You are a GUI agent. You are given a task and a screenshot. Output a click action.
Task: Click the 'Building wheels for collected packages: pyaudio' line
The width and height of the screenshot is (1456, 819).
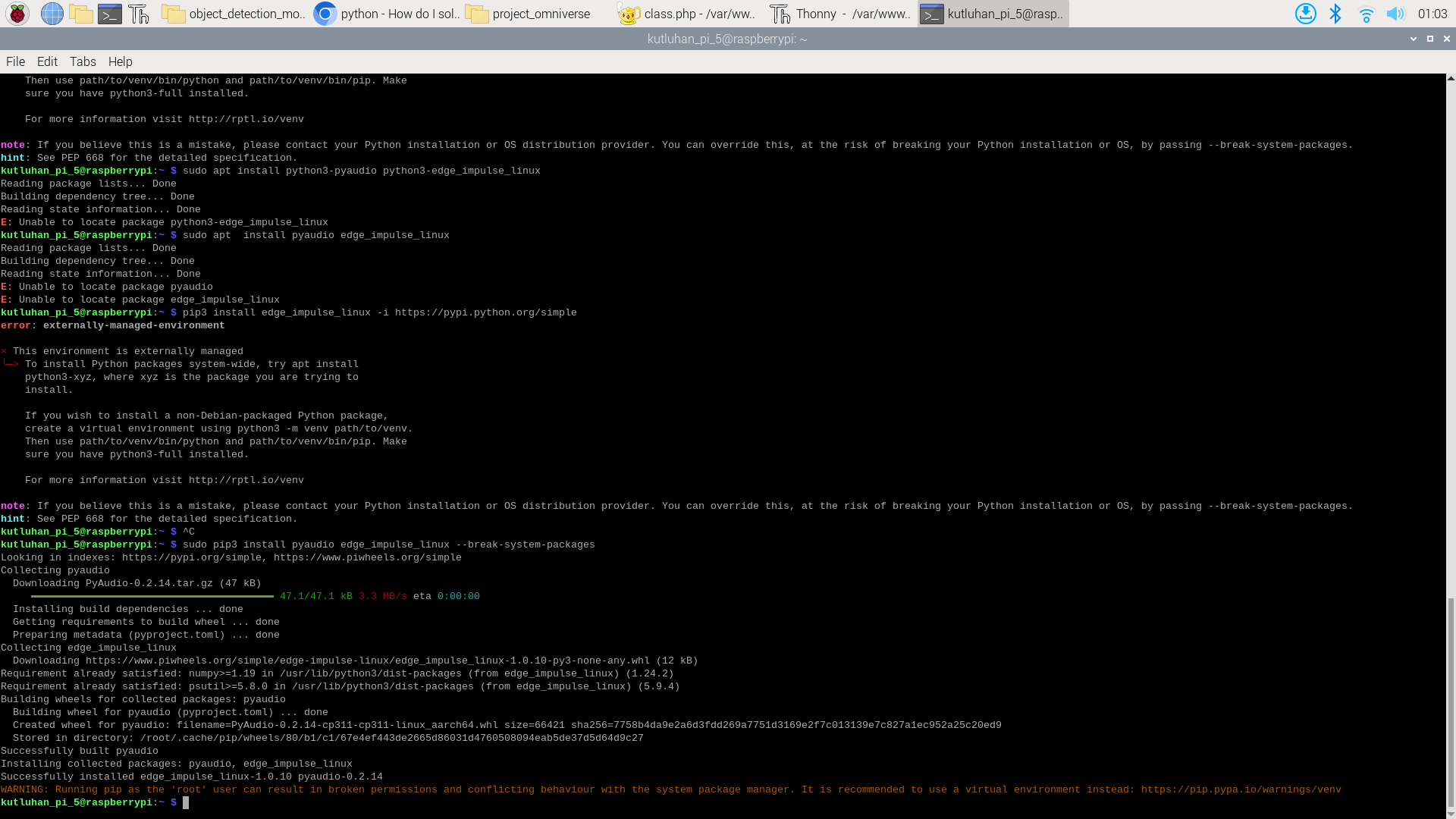(143, 699)
